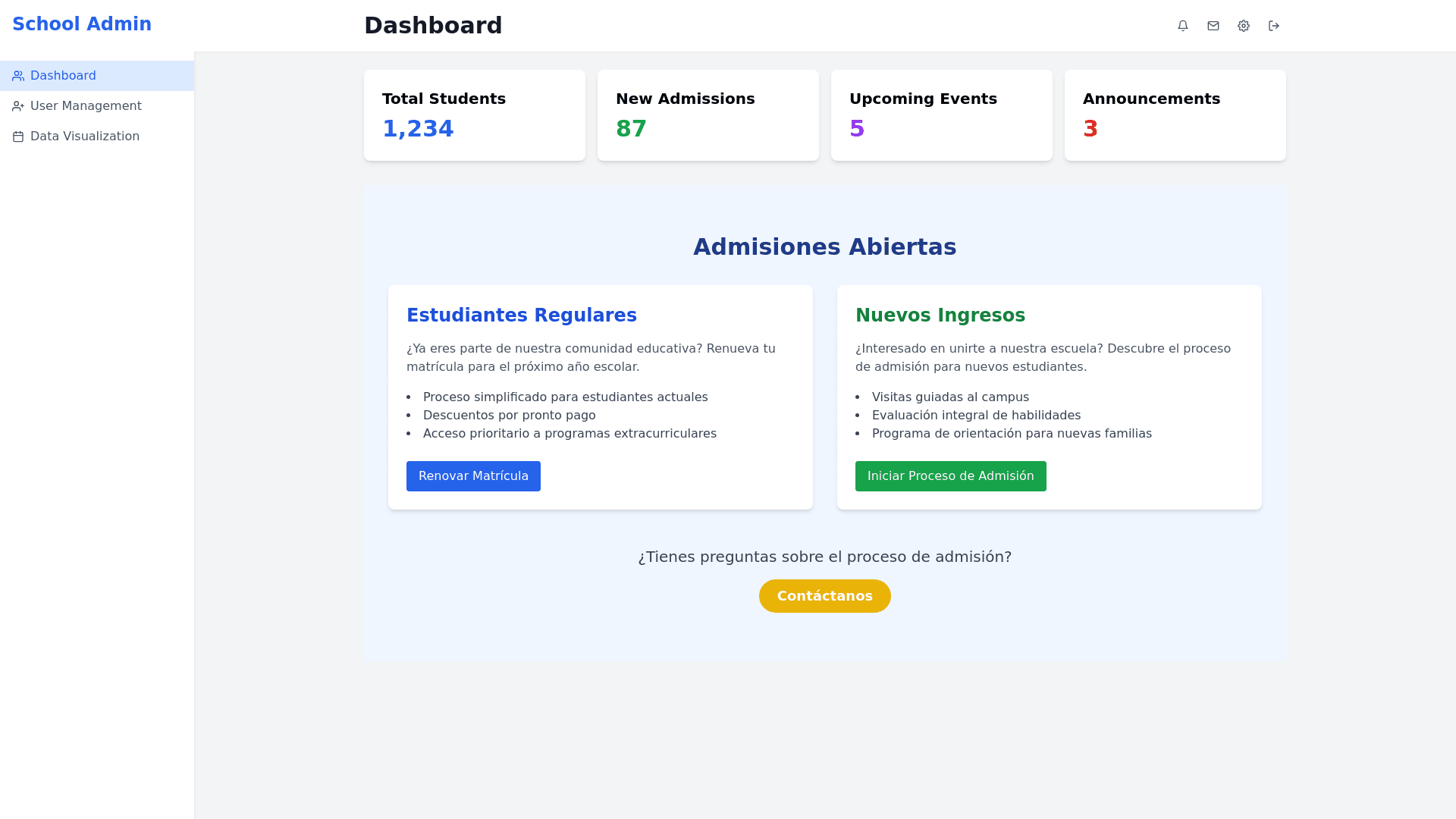Open the mail envelope icon
1456x819 pixels.
[1213, 26]
